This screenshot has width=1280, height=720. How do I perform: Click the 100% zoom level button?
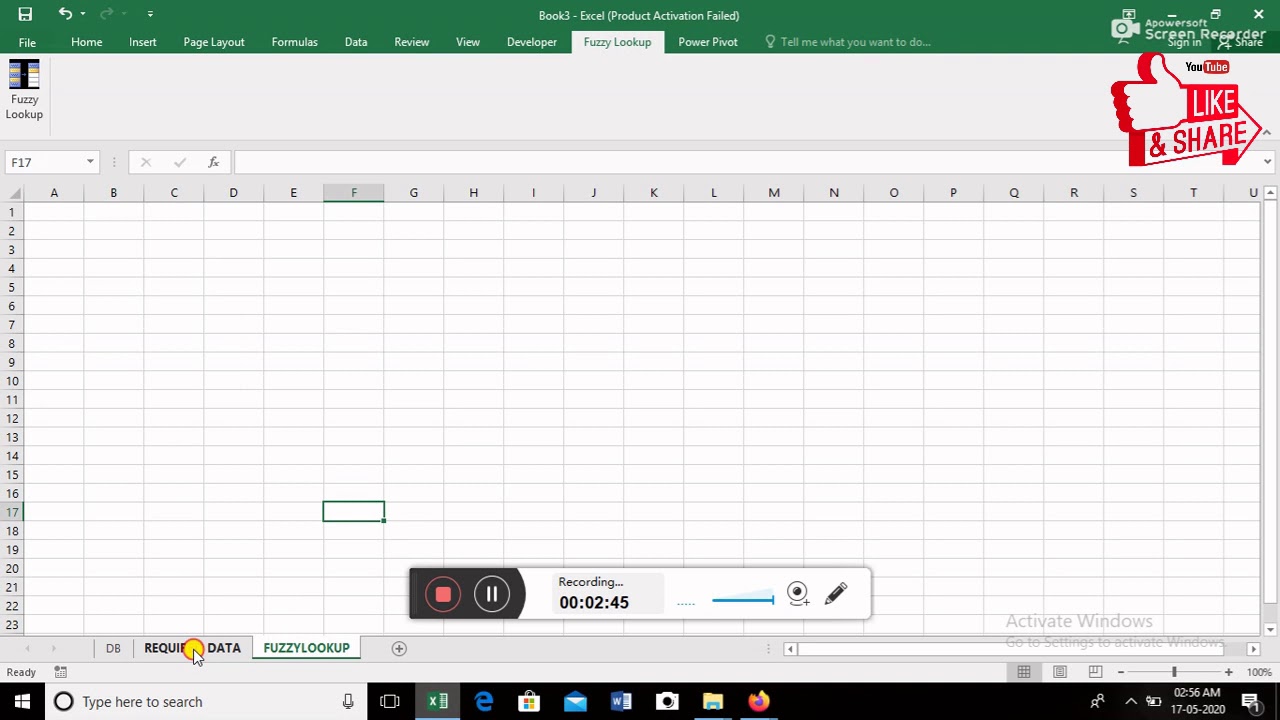point(1258,672)
